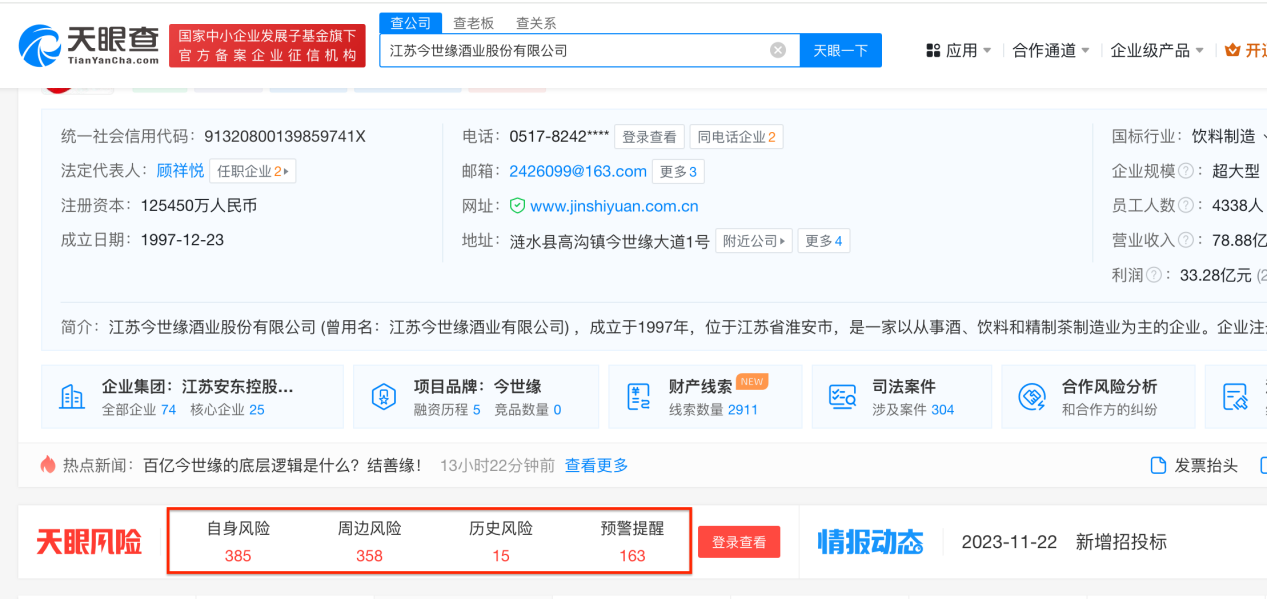Click the email link 2426099@163.com
The width and height of the screenshot is (1267, 599).
click(578, 171)
